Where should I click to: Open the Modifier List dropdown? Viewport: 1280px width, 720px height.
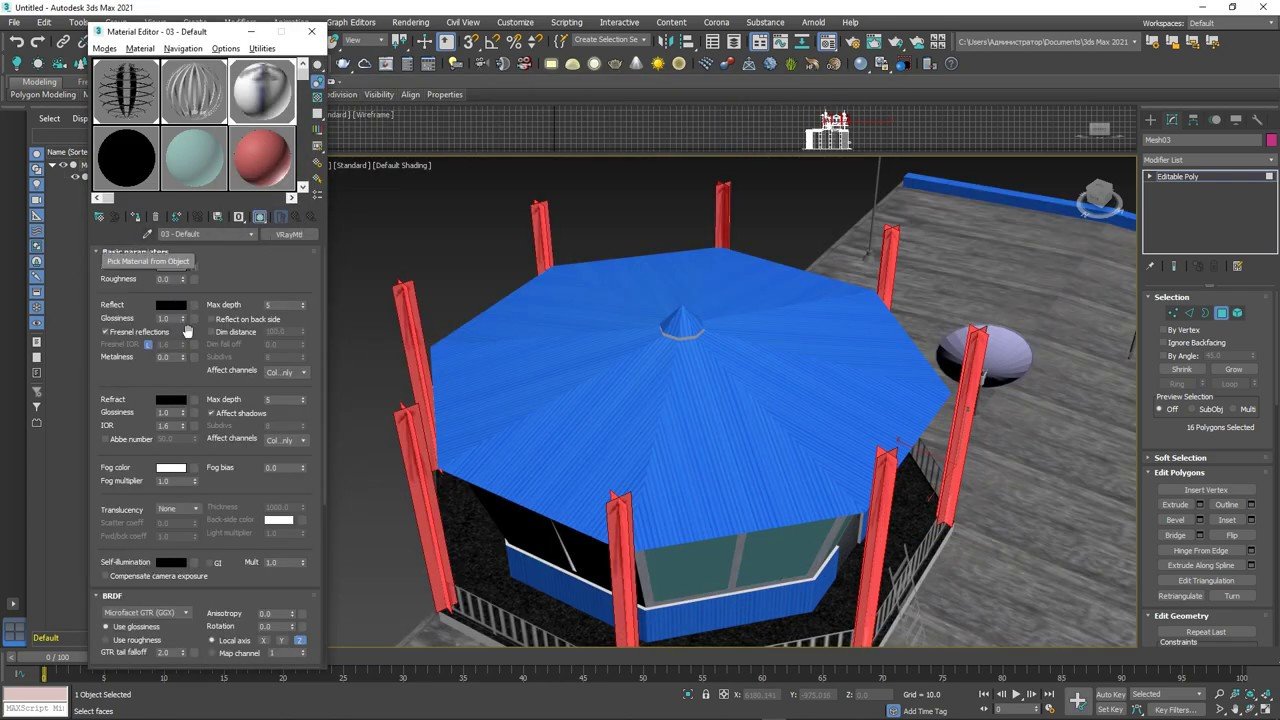coord(1209,160)
